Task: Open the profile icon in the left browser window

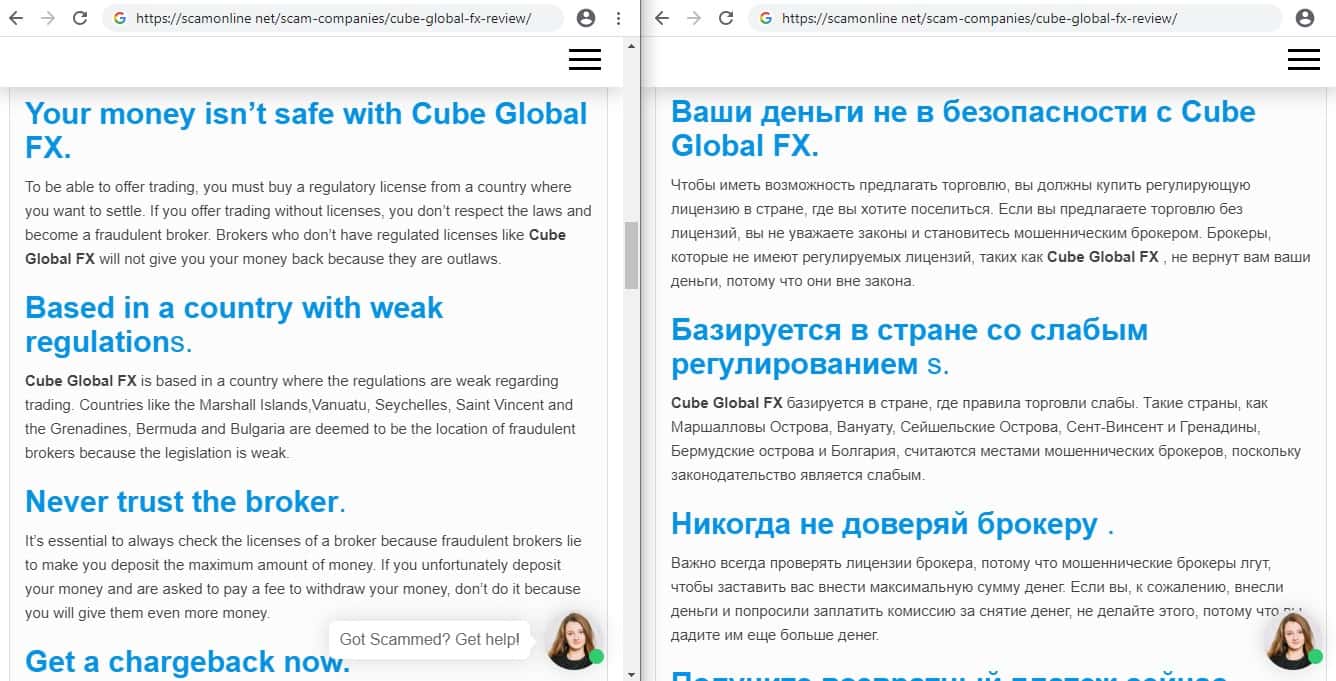Action: (x=586, y=18)
